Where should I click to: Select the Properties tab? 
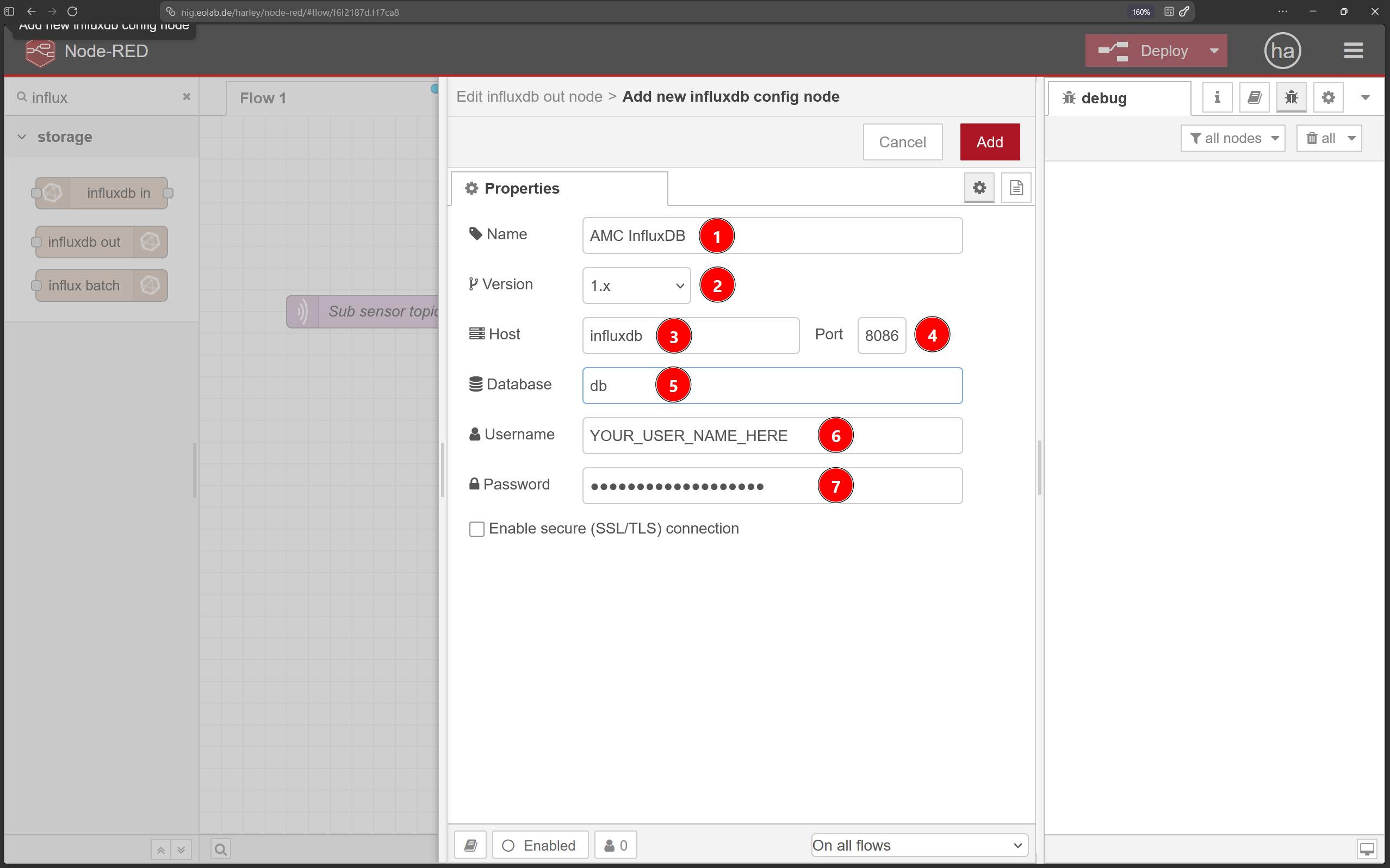[560, 188]
